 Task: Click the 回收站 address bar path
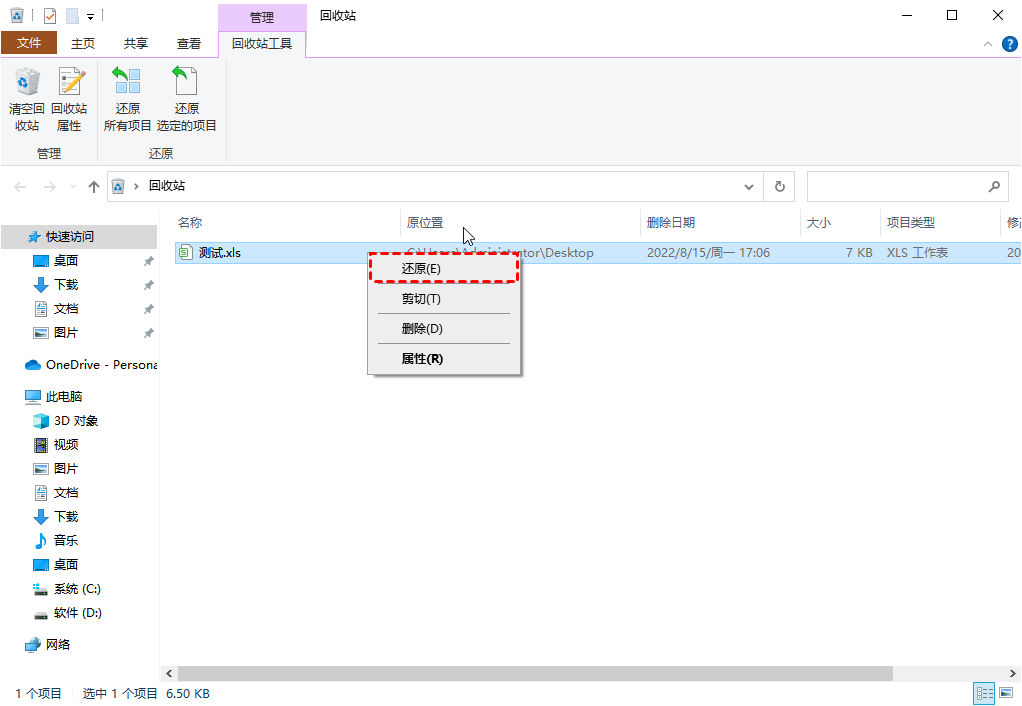pos(167,186)
